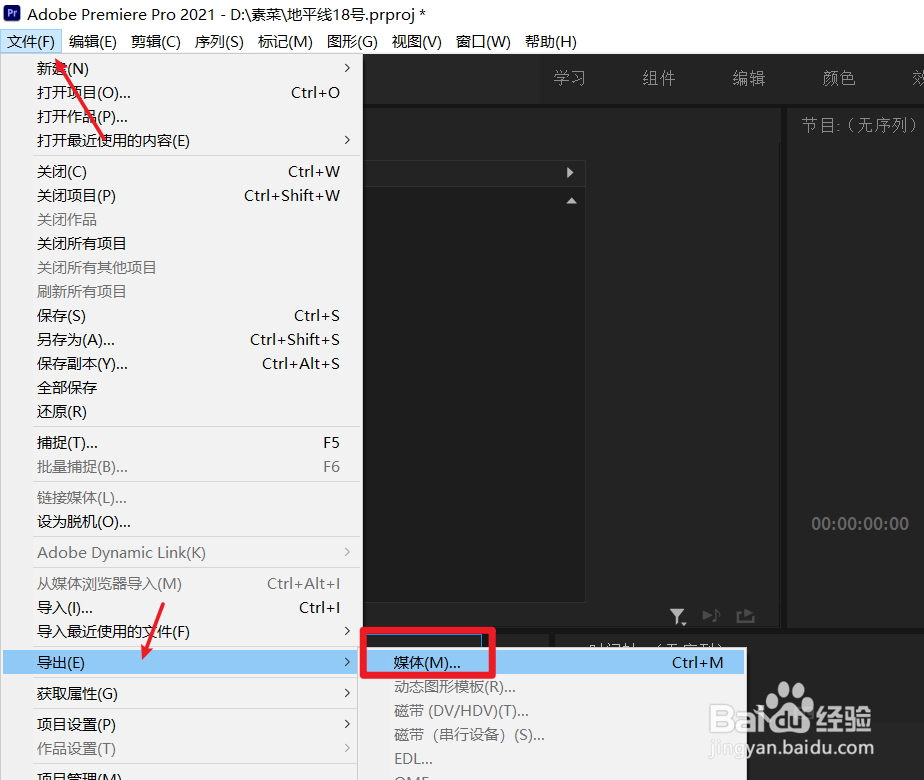Screen dimensions: 924x780
Task: Expand 导入最近使用的文件(F) submenu
Action: coord(182,632)
